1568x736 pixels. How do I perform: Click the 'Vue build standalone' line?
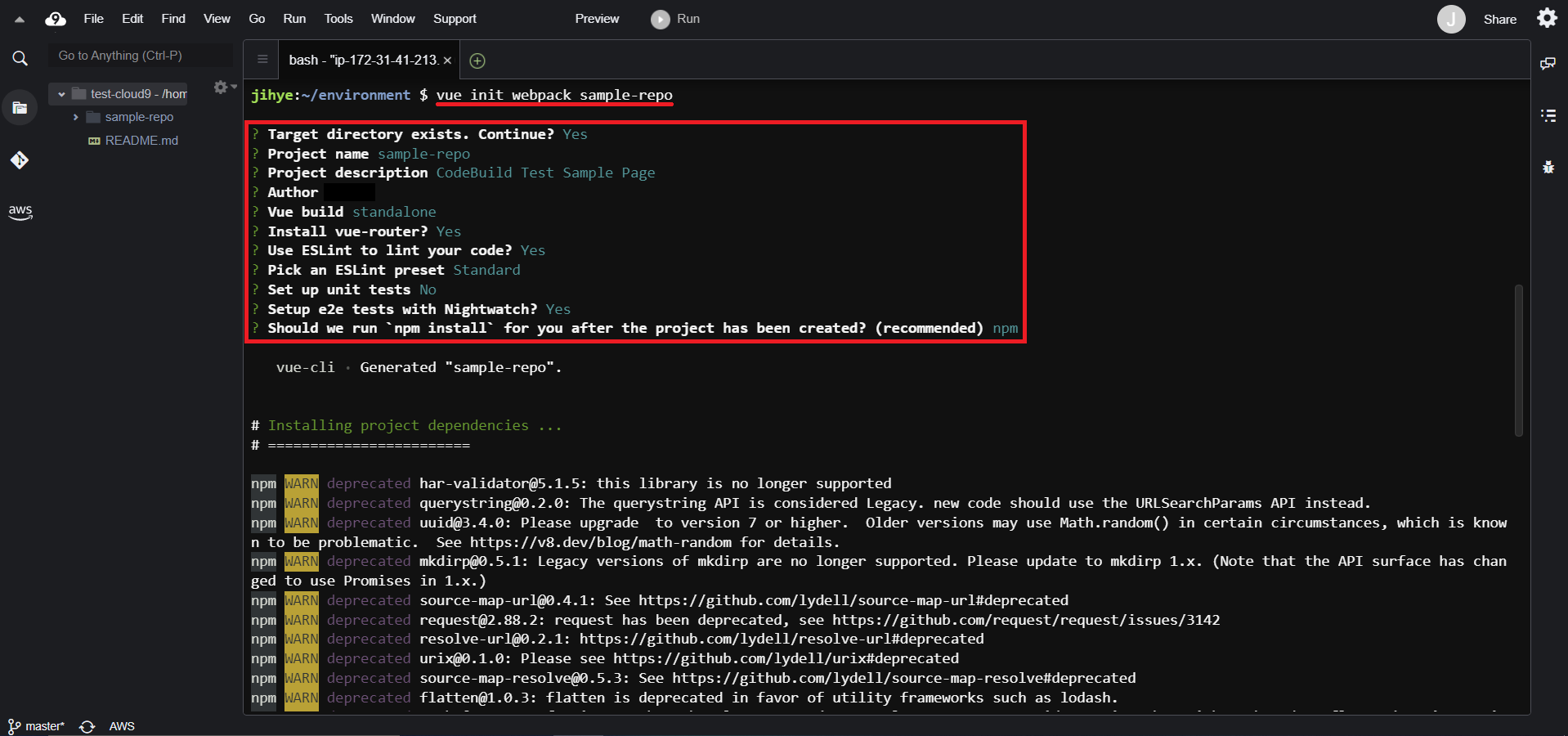(343, 212)
